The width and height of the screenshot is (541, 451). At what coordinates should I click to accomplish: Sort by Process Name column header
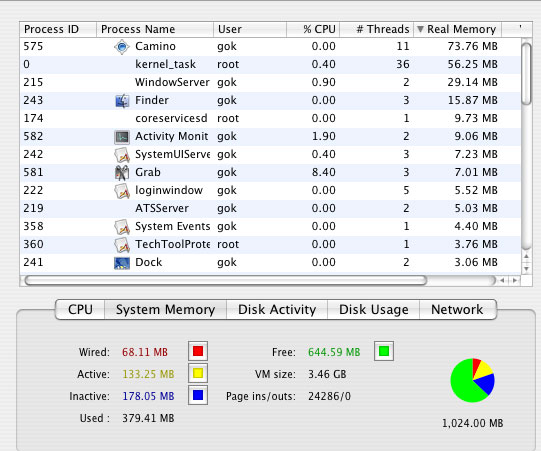(x=155, y=29)
